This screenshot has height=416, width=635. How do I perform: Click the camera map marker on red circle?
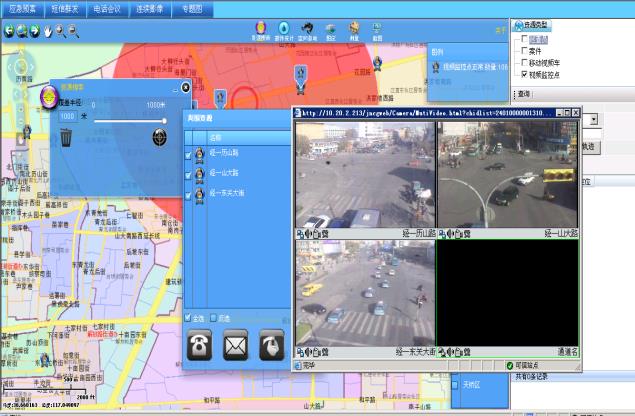coord(300,79)
